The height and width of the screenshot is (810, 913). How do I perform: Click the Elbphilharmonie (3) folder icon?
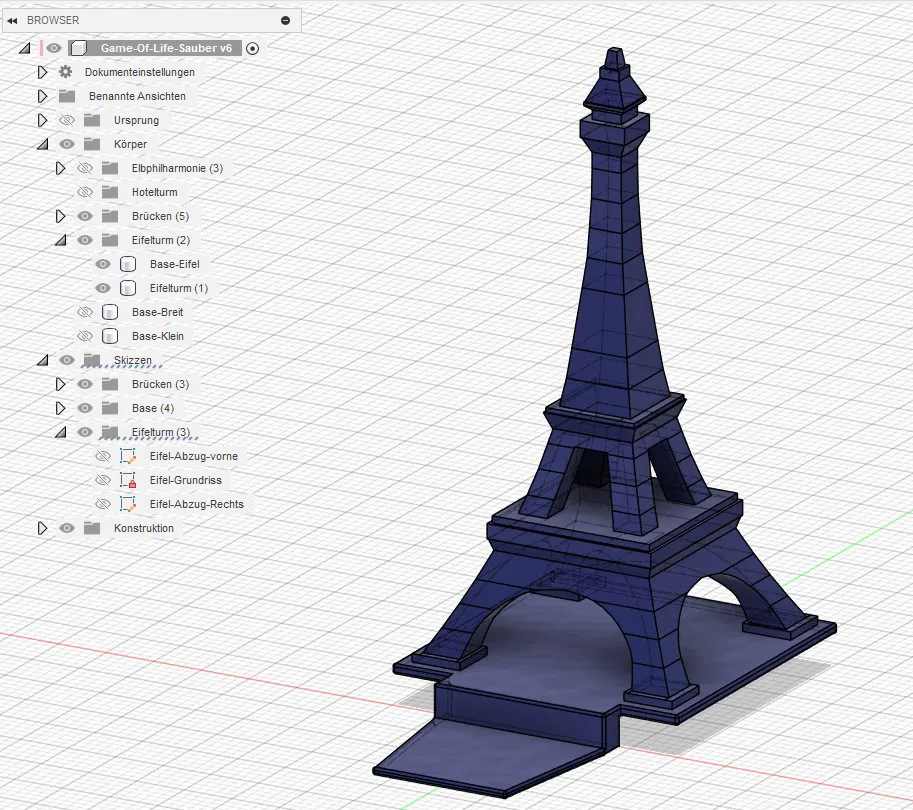pyautogui.click(x=110, y=168)
